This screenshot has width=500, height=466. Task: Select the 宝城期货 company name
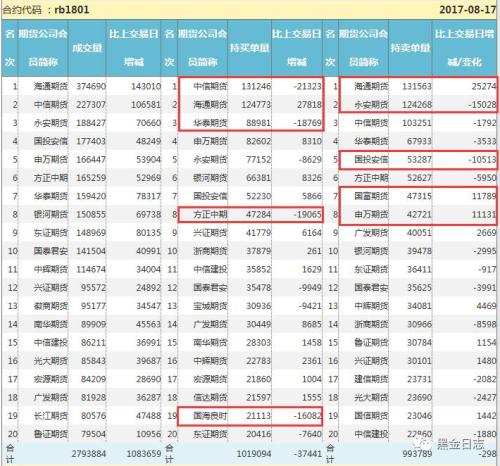(210, 306)
